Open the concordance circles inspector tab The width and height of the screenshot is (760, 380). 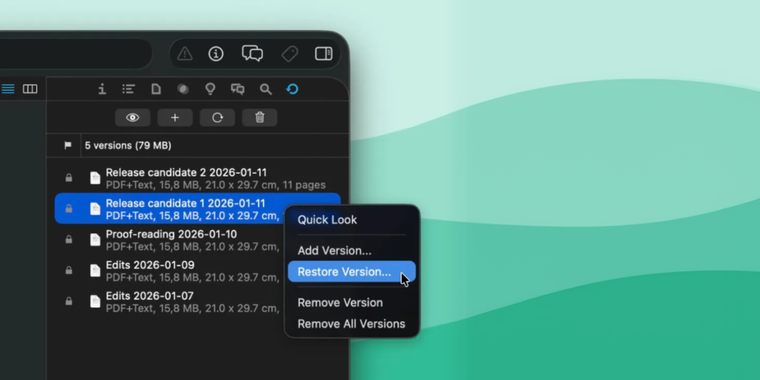coord(183,89)
